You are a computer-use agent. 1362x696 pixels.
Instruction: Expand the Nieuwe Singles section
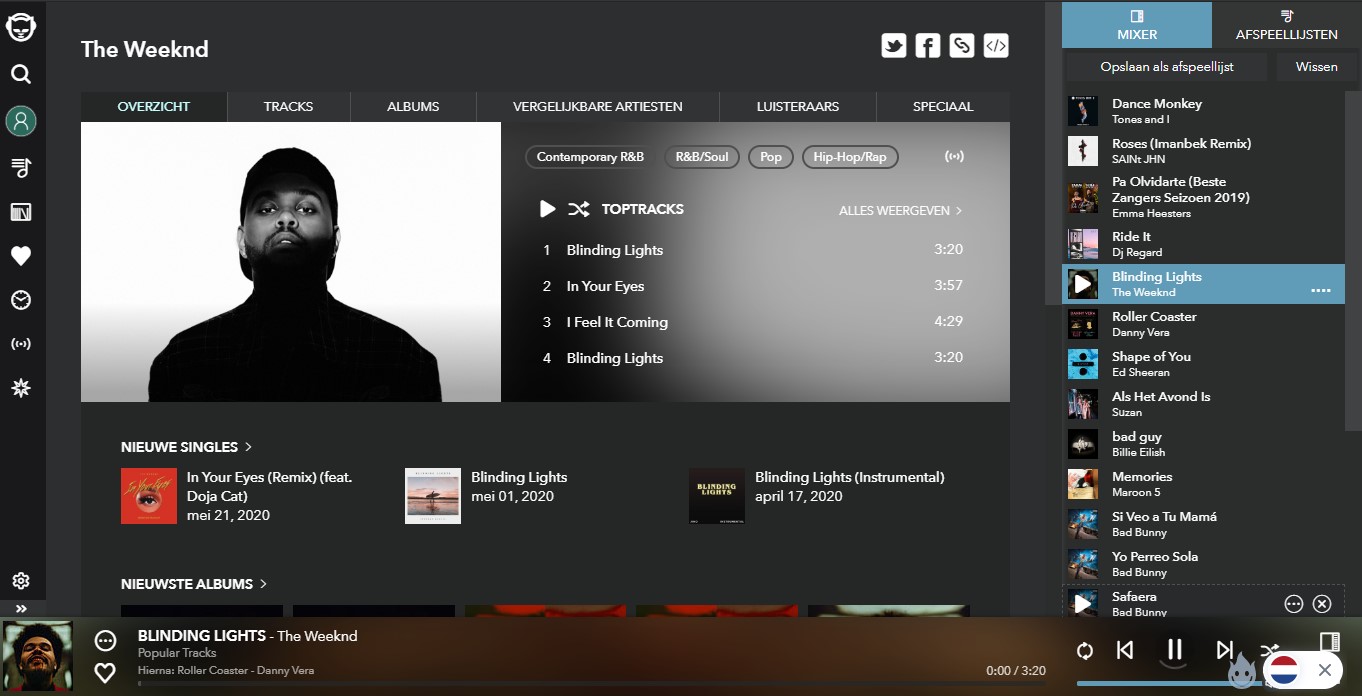187,447
